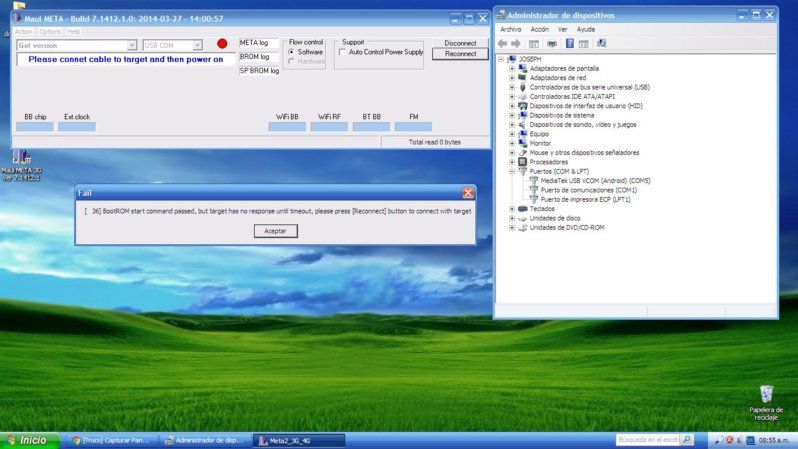798x449 pixels.
Task: Click the red connection status indicator
Action: (222, 44)
